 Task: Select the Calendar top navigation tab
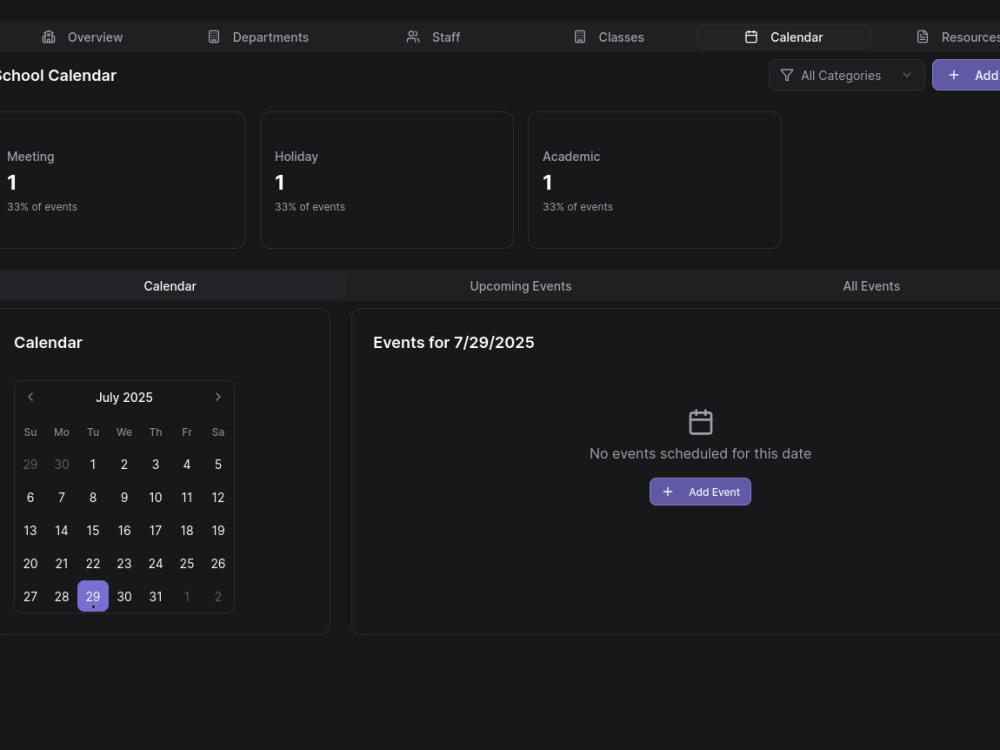pos(784,37)
